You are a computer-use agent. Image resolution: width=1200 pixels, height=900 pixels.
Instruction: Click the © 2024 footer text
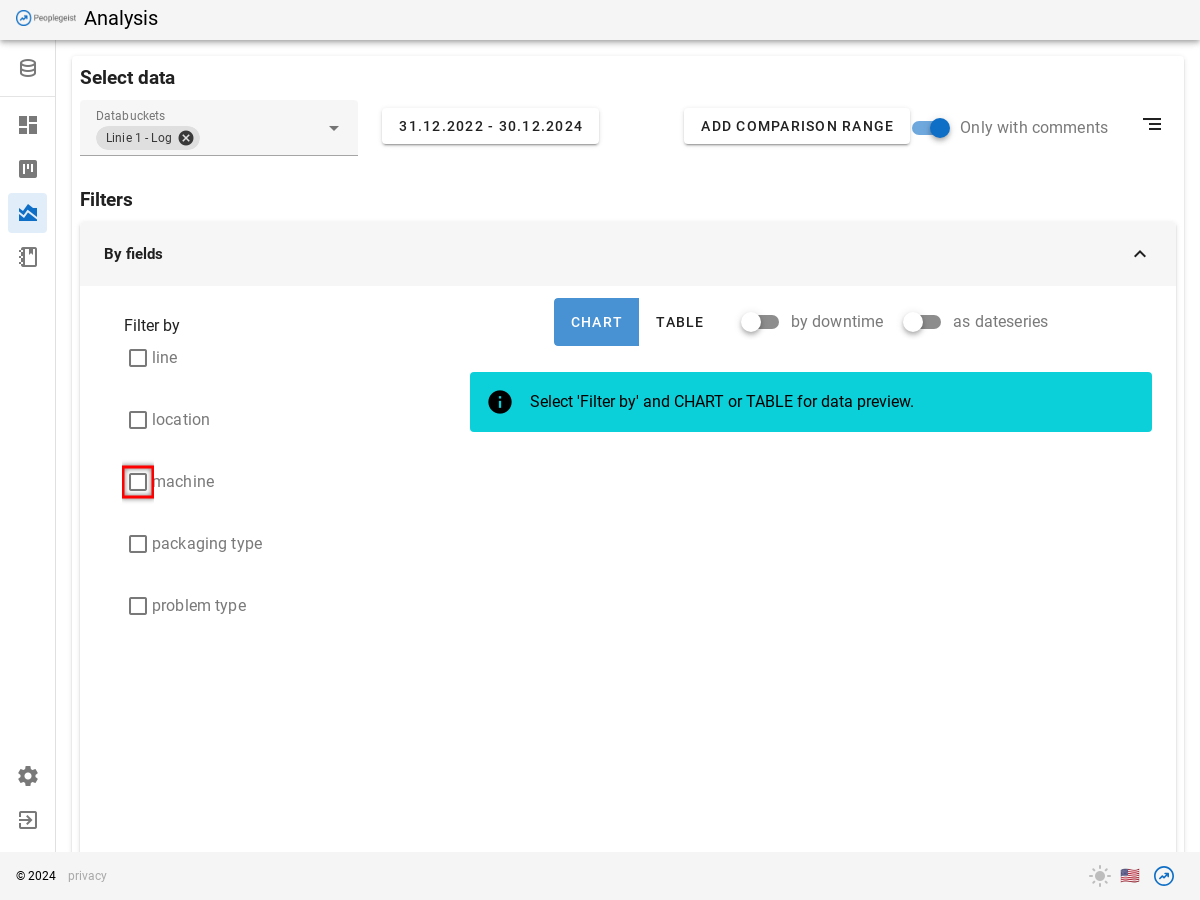pyautogui.click(x=36, y=876)
